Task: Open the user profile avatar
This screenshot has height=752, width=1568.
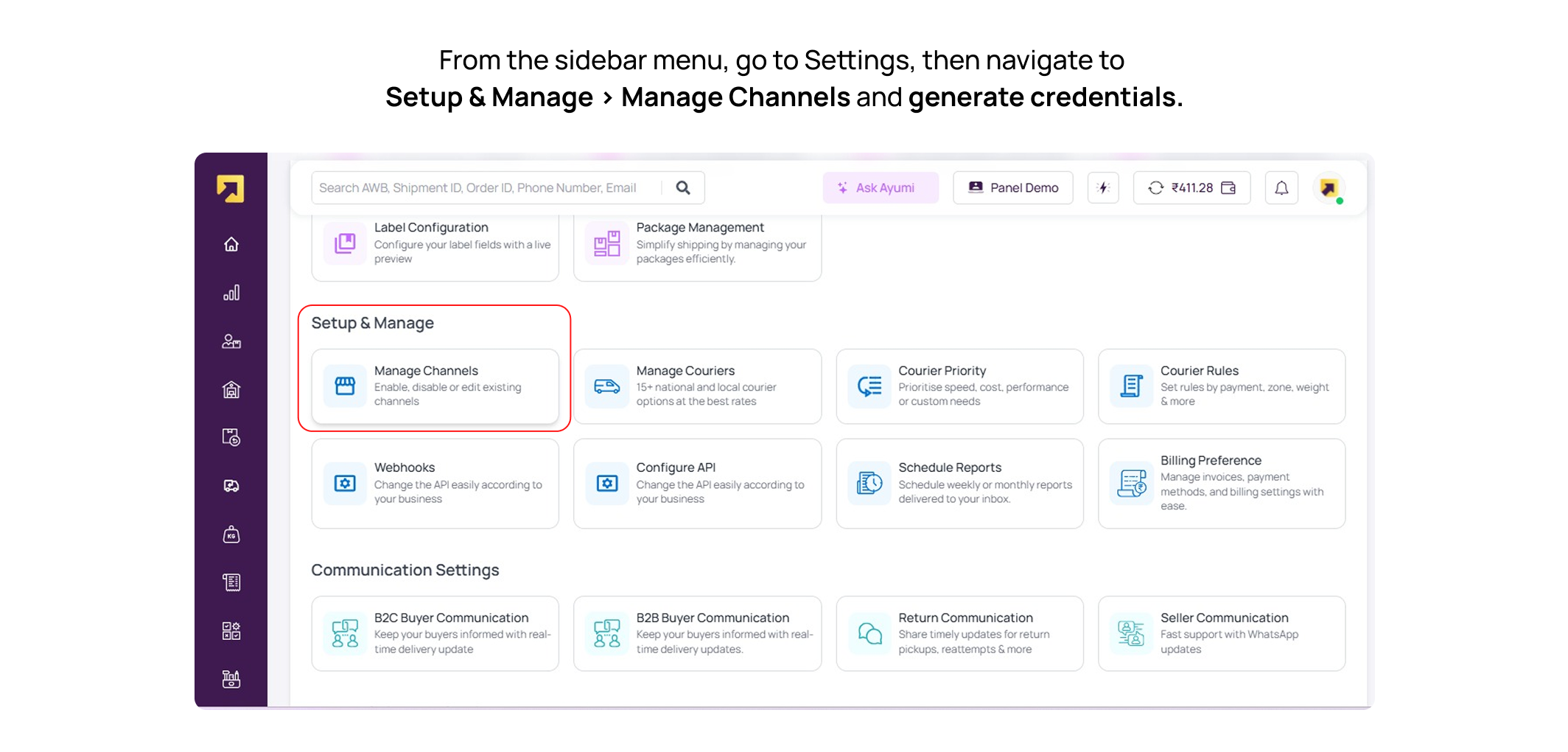Action: (x=1329, y=188)
